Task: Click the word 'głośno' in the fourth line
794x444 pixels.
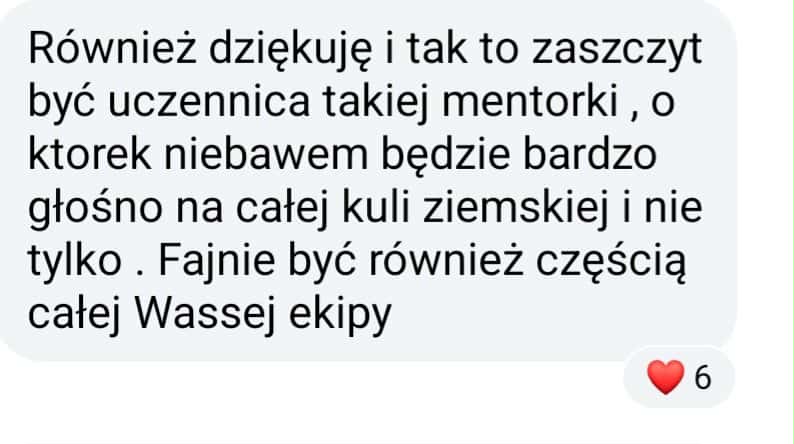Action: coord(95,209)
